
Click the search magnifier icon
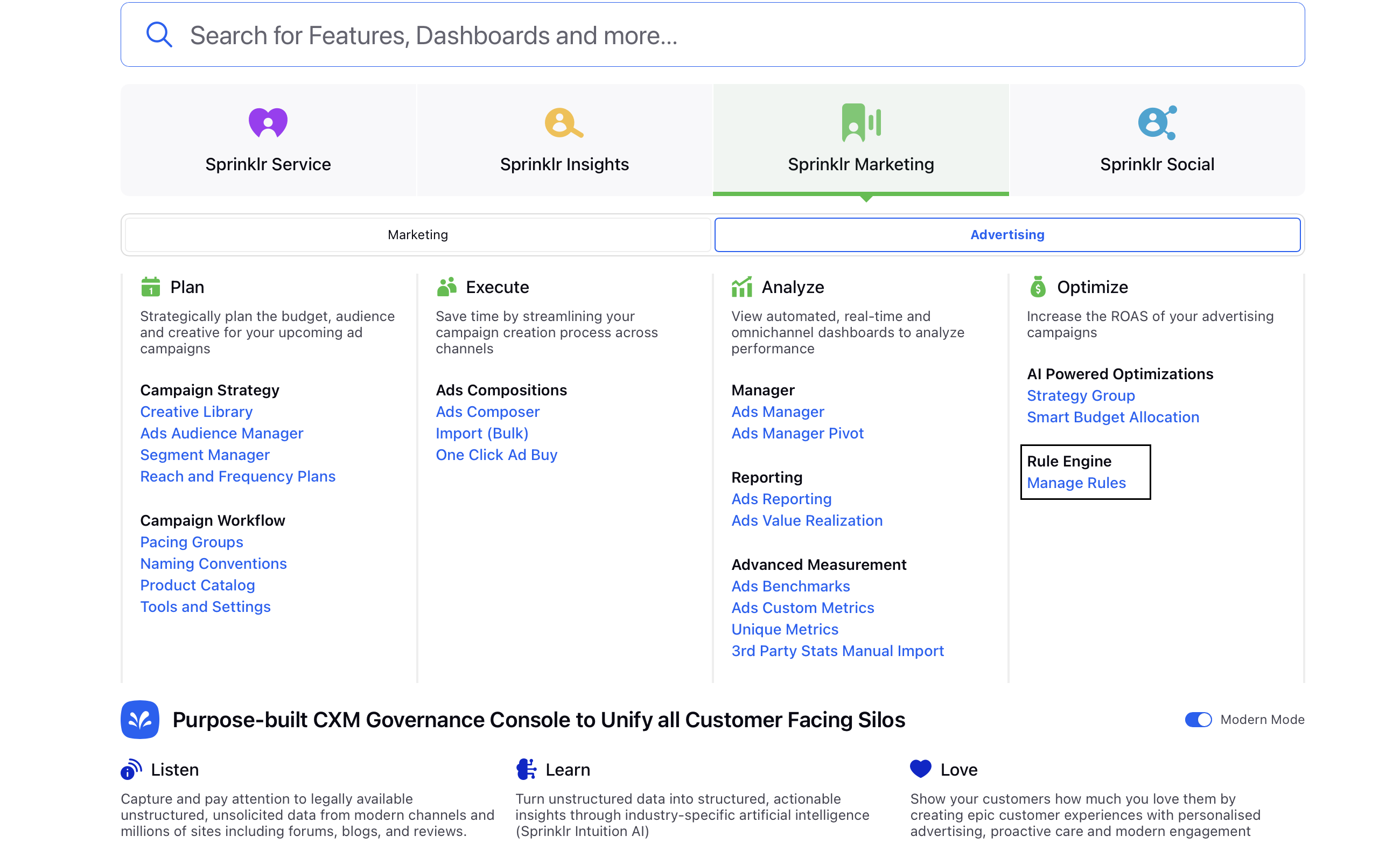[x=158, y=34]
